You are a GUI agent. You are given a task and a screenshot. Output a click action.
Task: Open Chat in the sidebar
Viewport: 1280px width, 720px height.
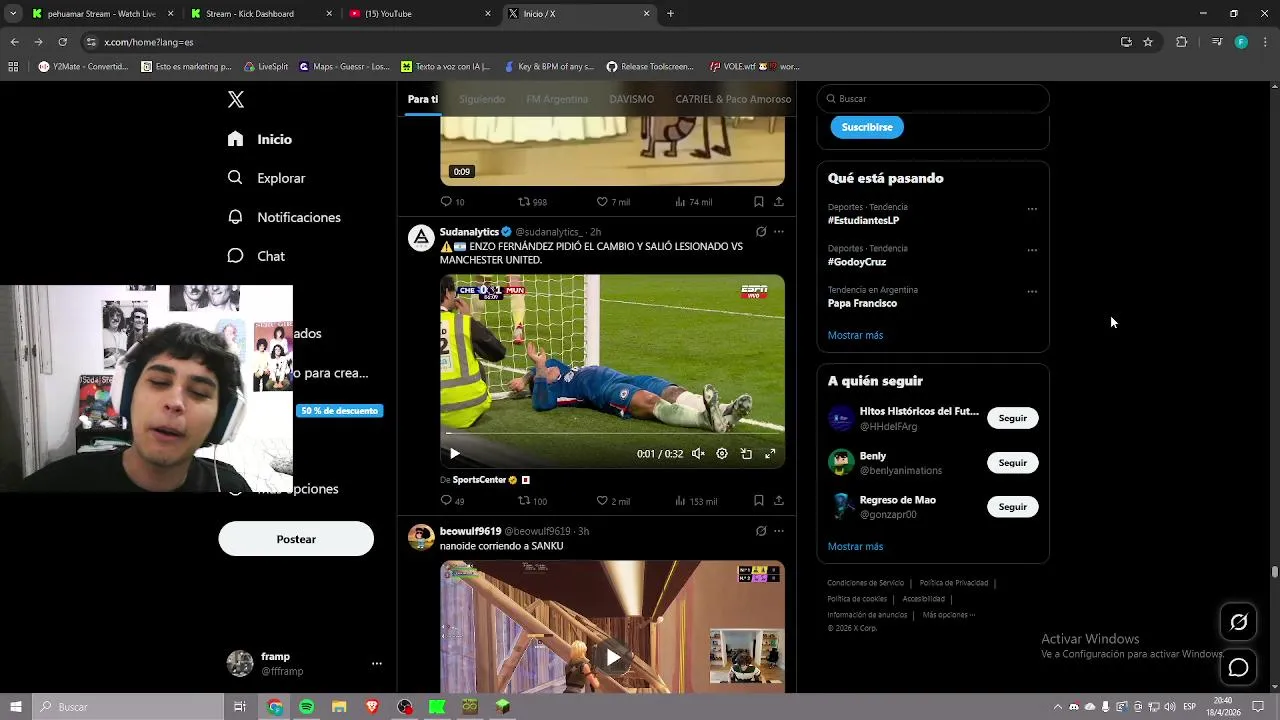point(256,256)
